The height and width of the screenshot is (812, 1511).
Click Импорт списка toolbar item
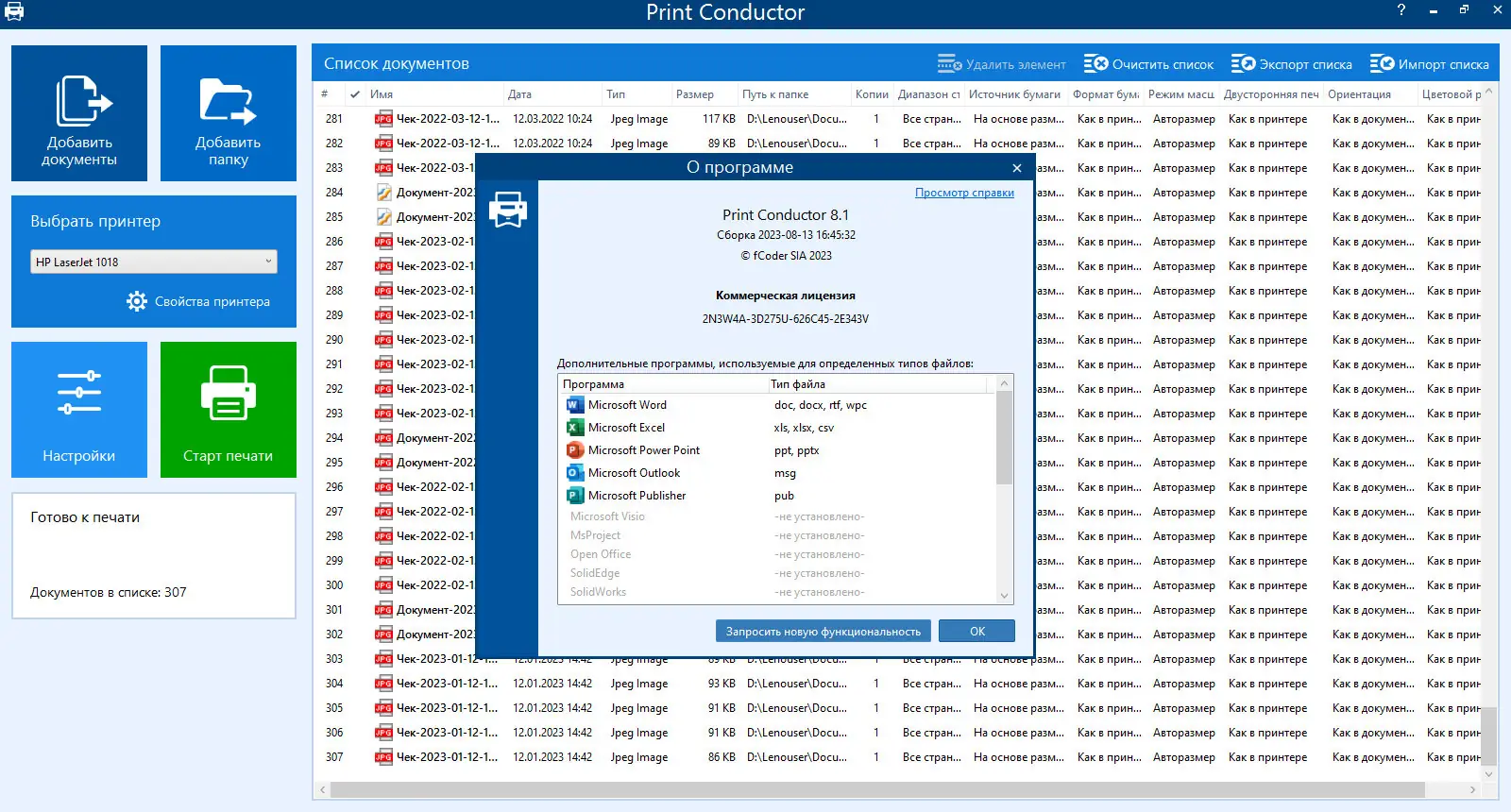(1429, 64)
